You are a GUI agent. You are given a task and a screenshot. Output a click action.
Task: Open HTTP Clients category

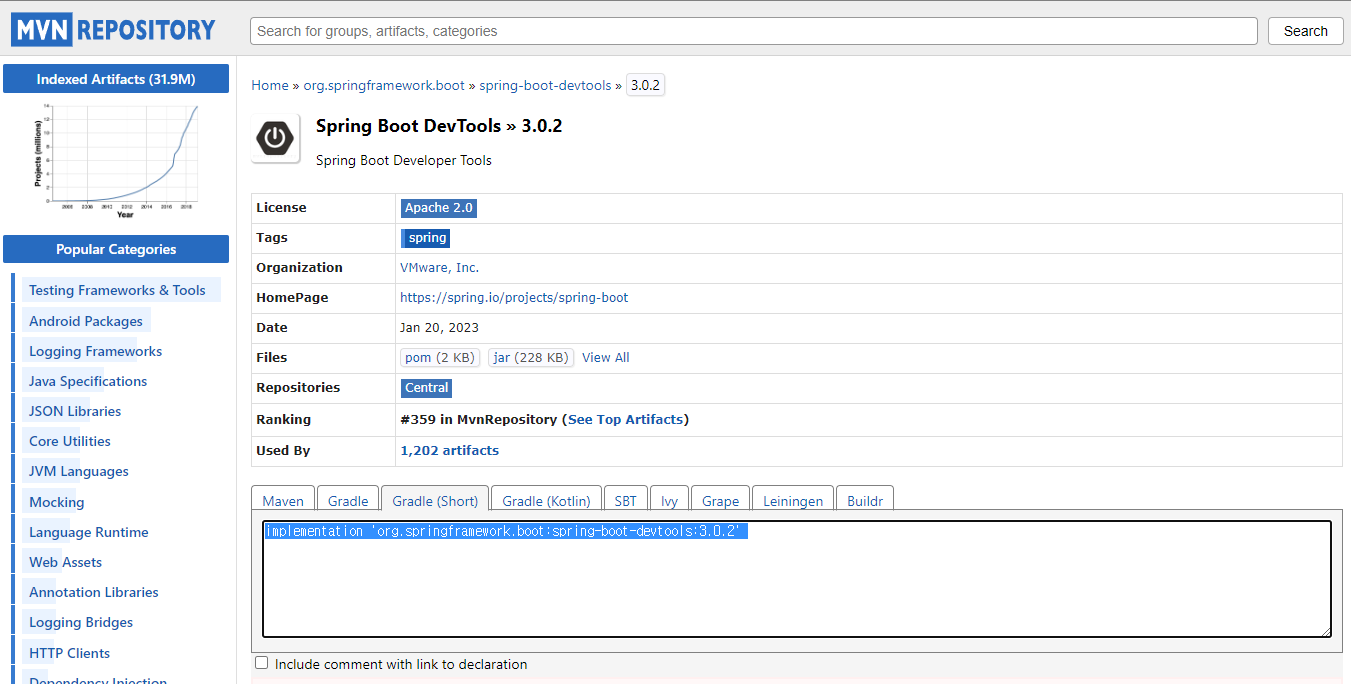pyautogui.click(x=70, y=653)
